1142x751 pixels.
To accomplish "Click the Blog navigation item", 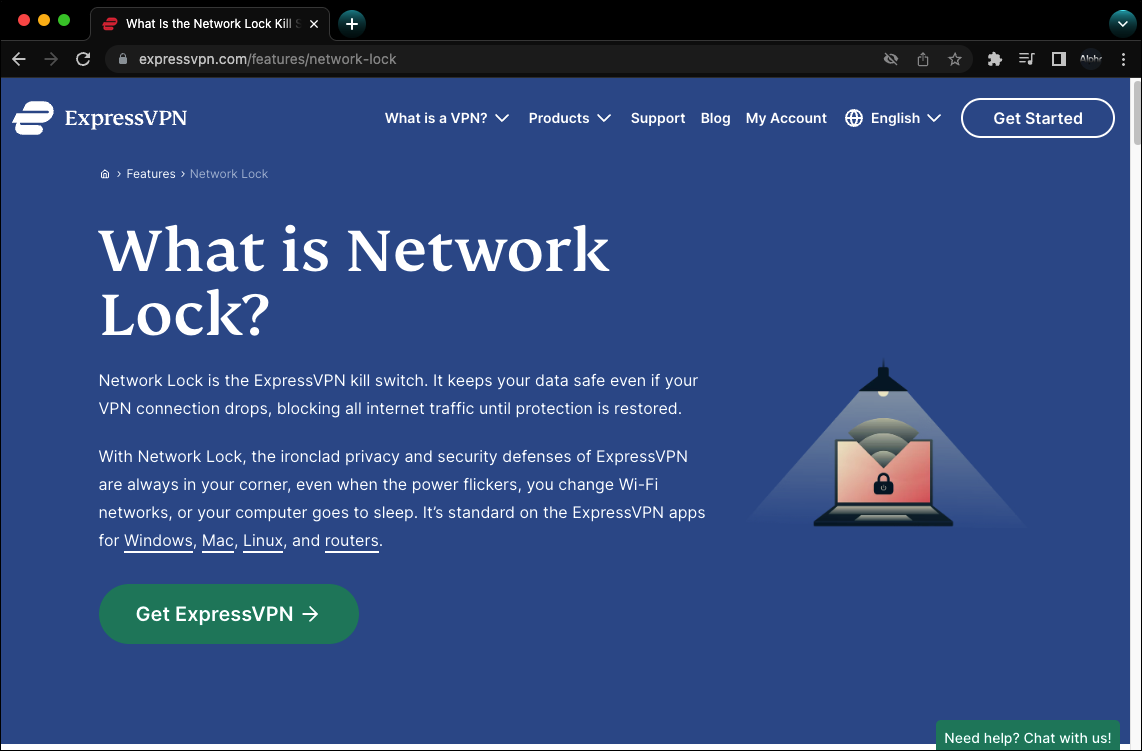I will pyautogui.click(x=715, y=118).
